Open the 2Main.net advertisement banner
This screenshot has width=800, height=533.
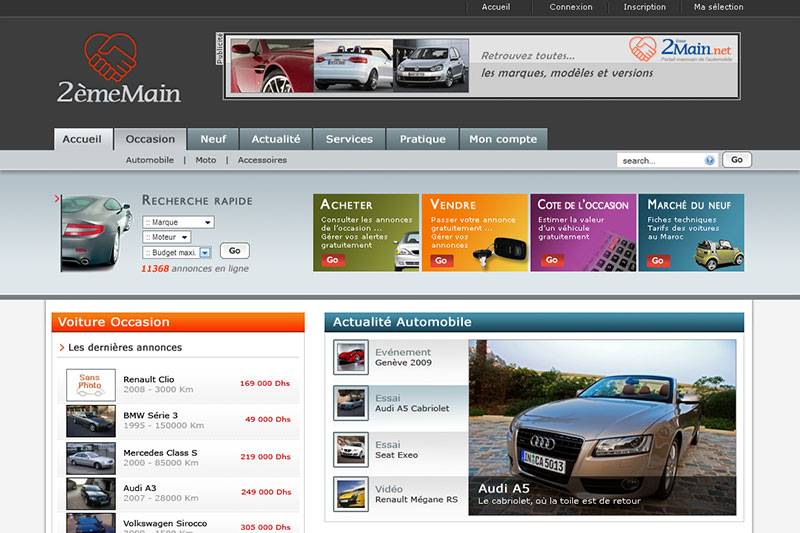tap(482, 66)
